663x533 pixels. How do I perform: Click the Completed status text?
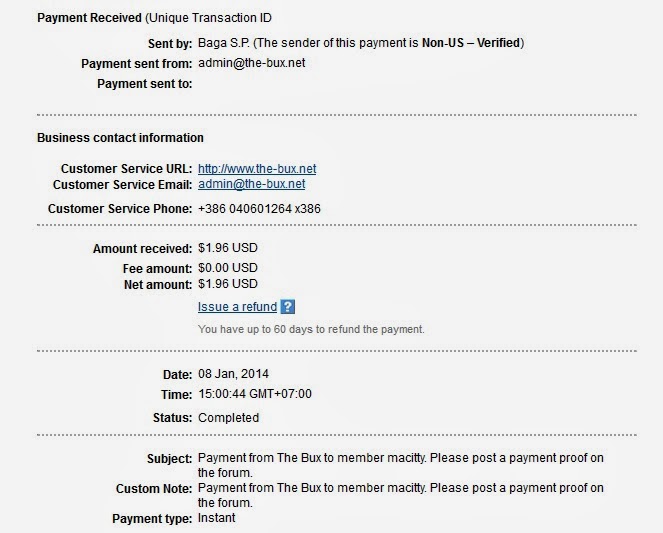click(x=229, y=418)
